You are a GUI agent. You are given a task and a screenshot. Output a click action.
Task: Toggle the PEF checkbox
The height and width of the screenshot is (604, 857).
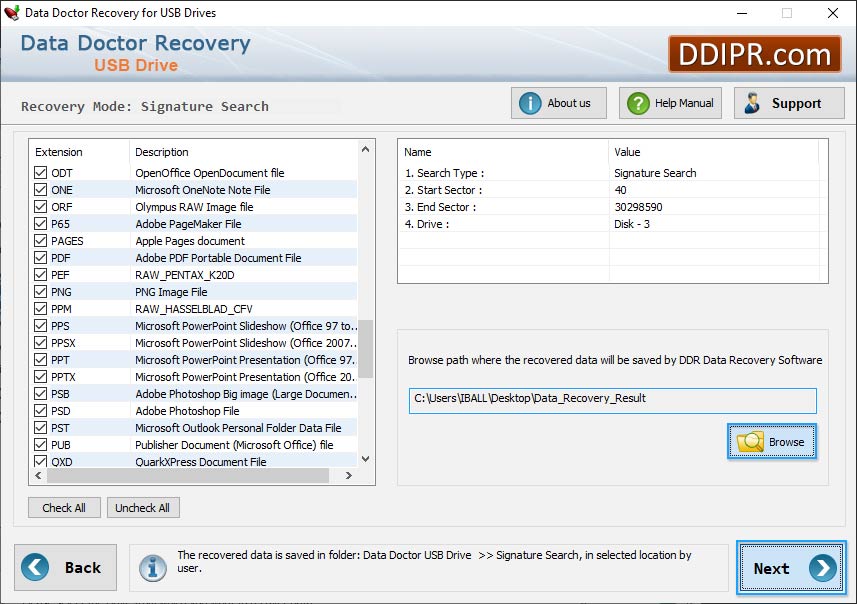[40, 274]
